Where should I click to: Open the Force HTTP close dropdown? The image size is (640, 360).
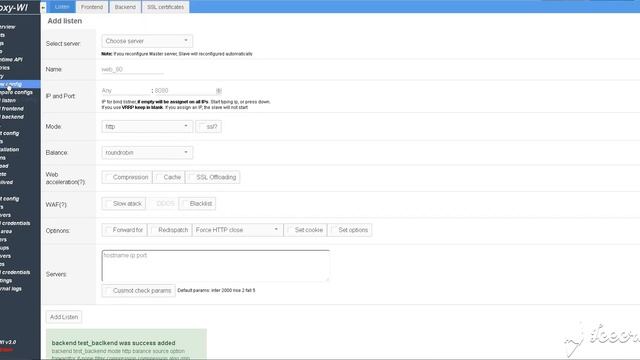[x=237, y=230]
